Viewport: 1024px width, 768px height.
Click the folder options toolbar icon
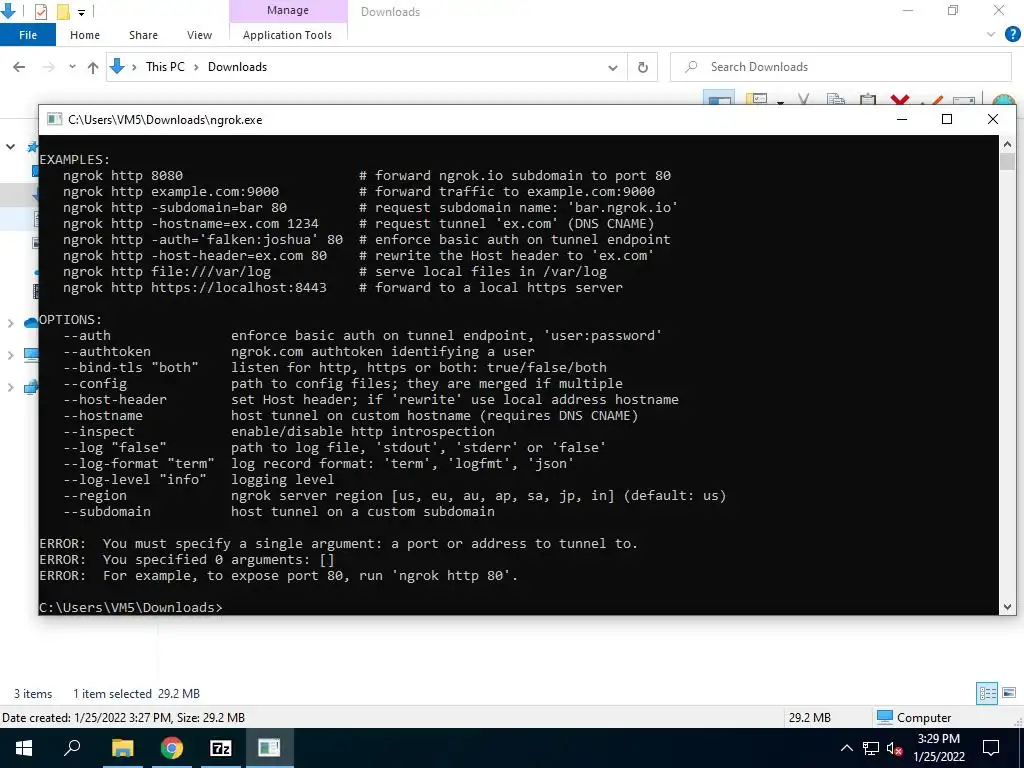pyautogui.click(x=758, y=98)
